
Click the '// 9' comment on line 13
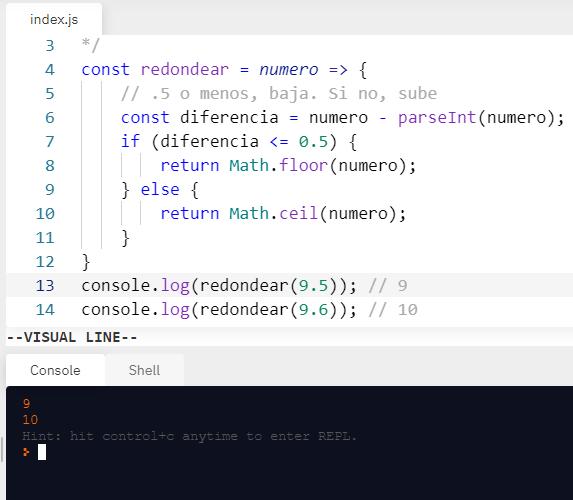click(388, 286)
